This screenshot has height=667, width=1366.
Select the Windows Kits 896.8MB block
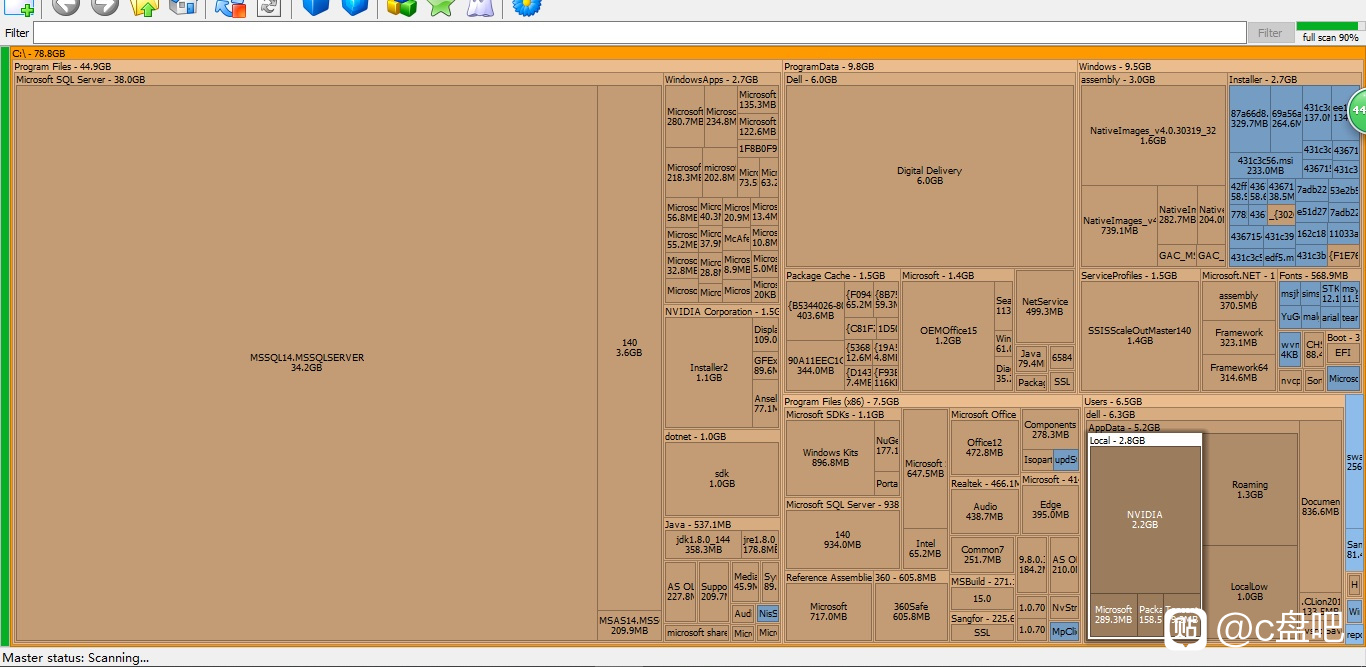click(830, 458)
